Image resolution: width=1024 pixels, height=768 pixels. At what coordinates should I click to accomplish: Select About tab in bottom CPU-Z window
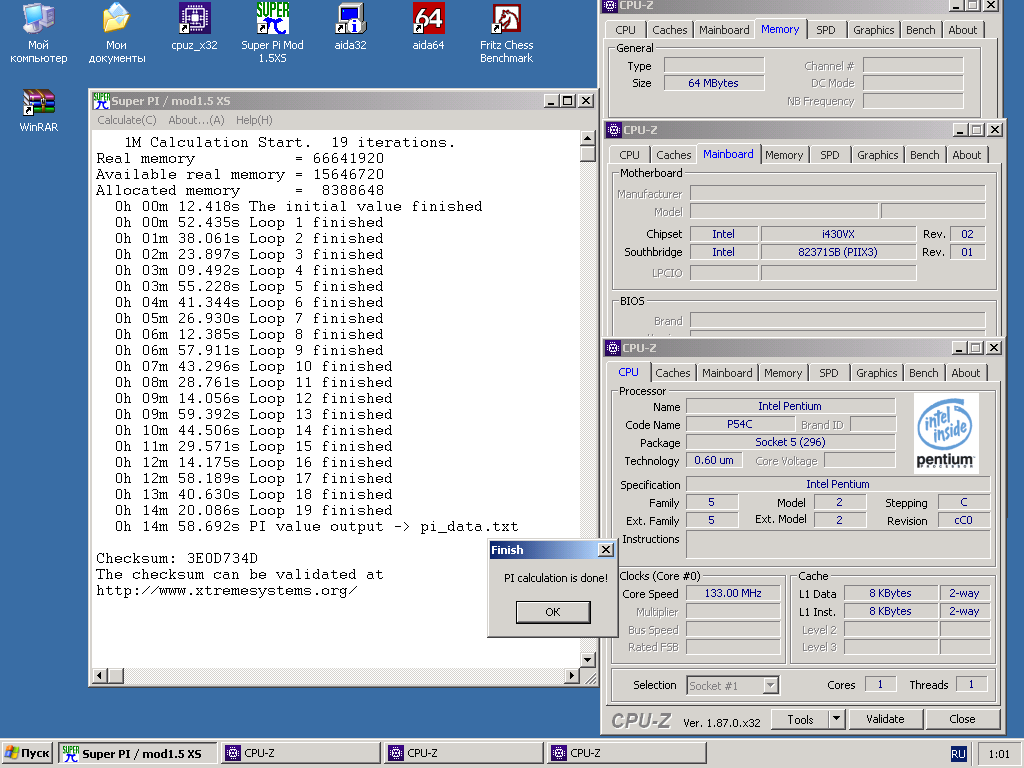(965, 373)
